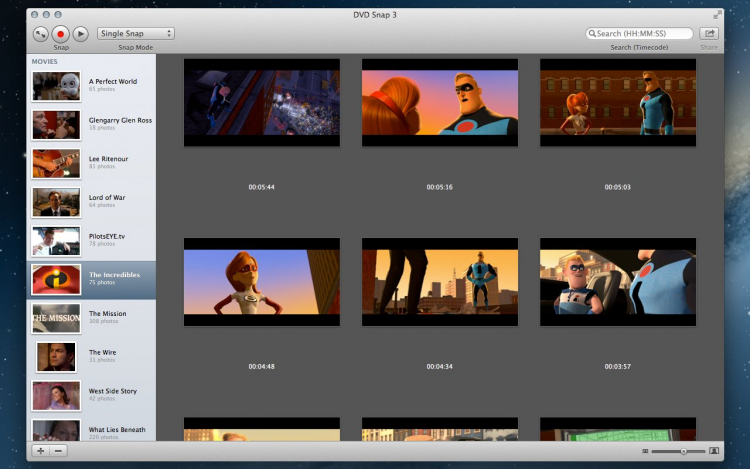Click the plus button to add a movie
This screenshot has width=750, height=469.
pos(41,451)
